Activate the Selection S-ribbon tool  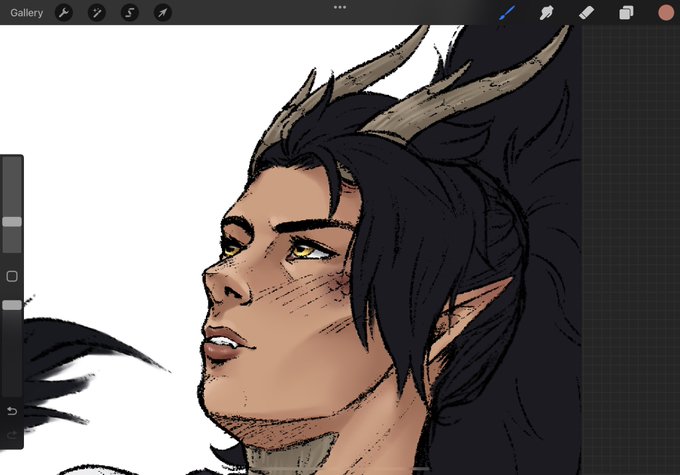click(130, 13)
